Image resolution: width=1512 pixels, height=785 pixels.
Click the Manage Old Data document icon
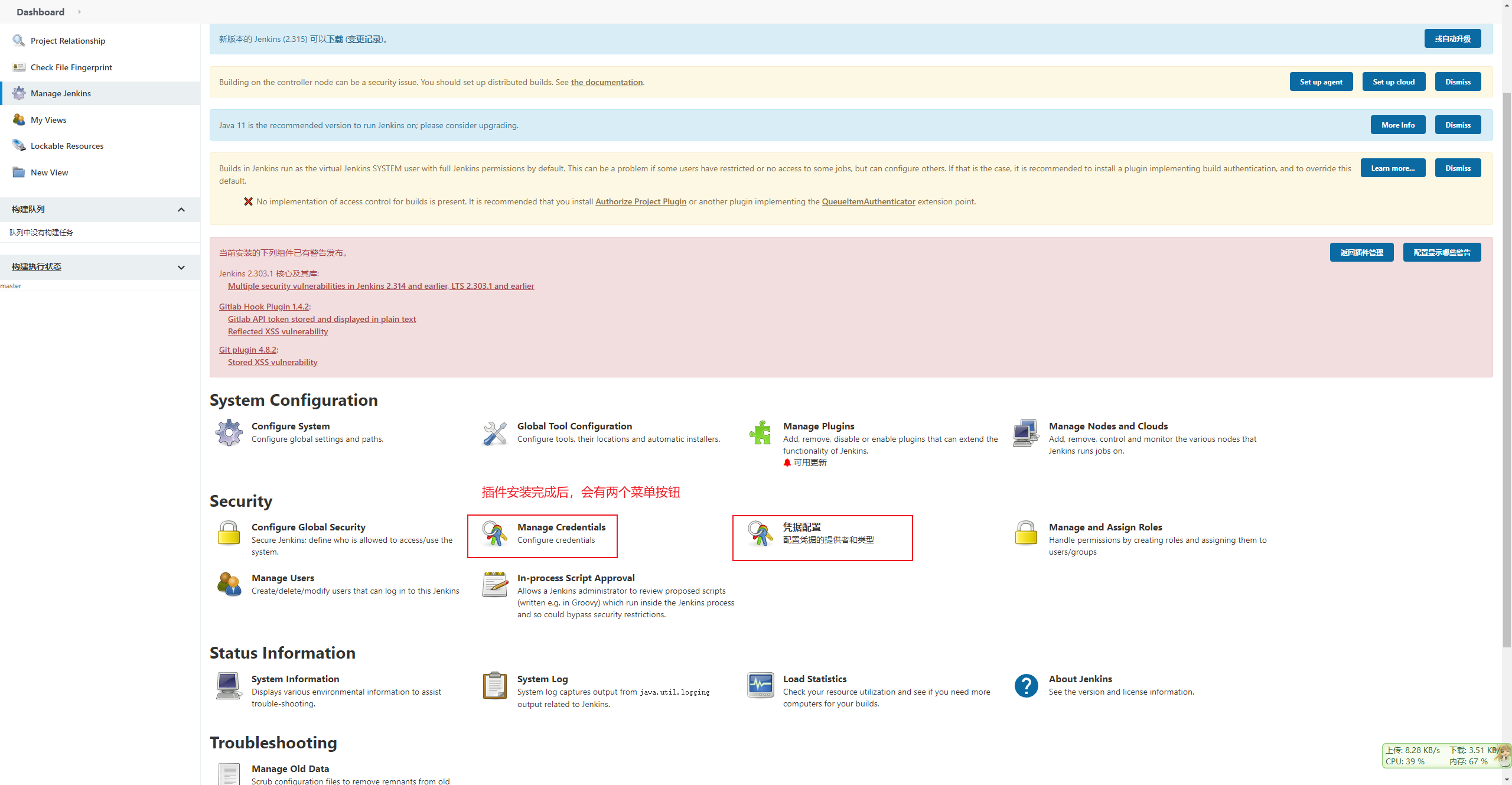coord(229,774)
